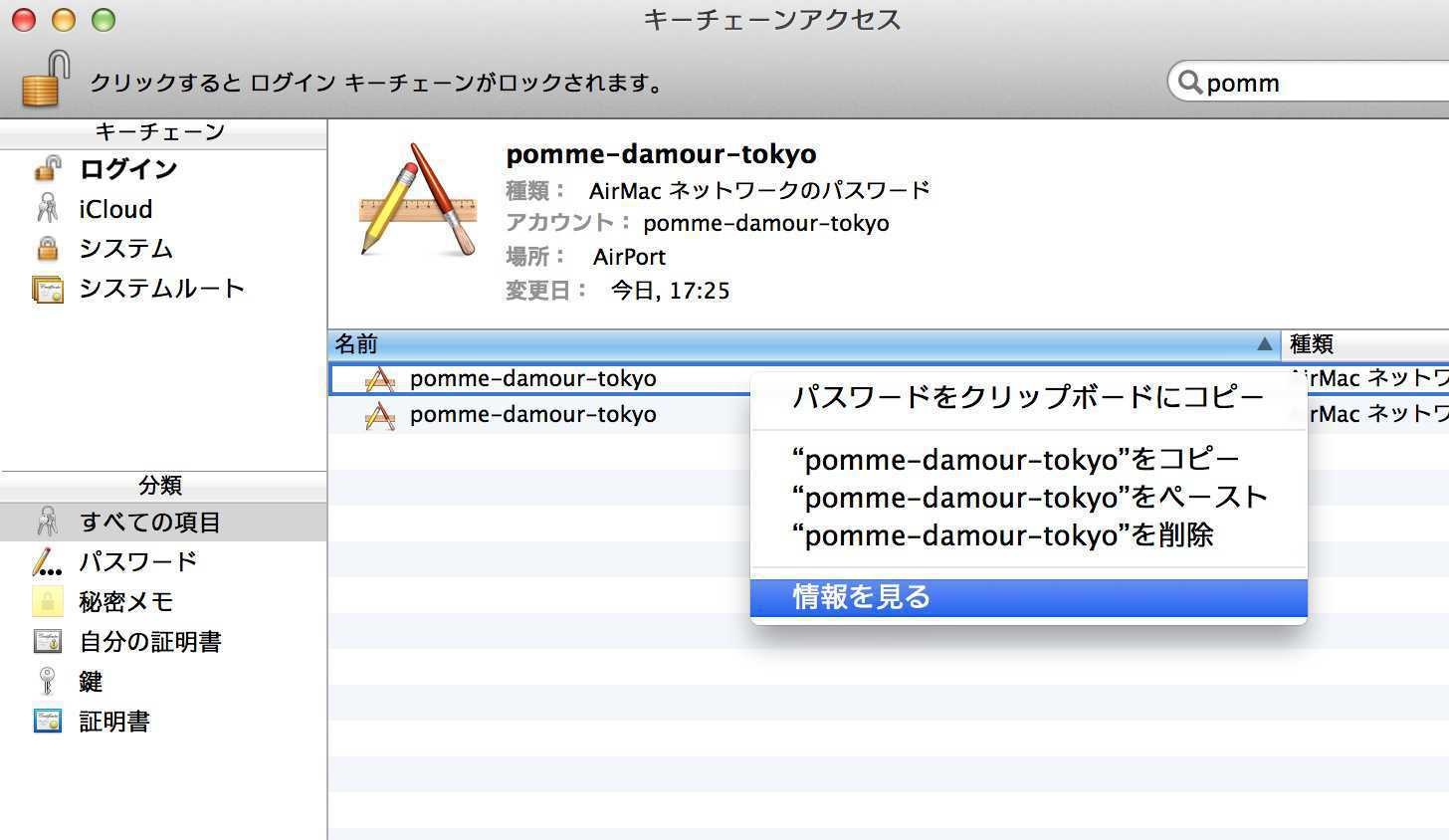Screen dimensions: 1449x840
Task: Sort the list by the 種類 column header
Action: point(1365,344)
